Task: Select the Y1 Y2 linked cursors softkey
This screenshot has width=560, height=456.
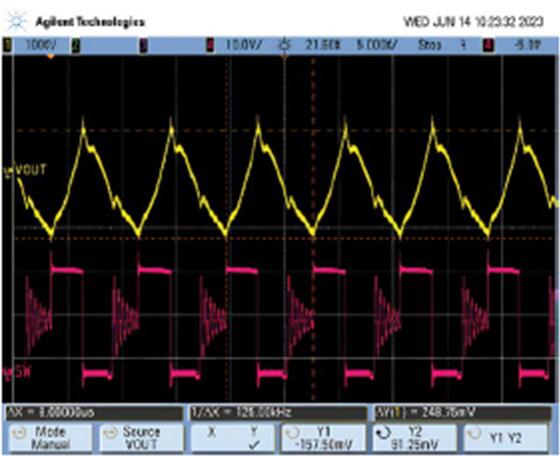Action: [x=506, y=437]
